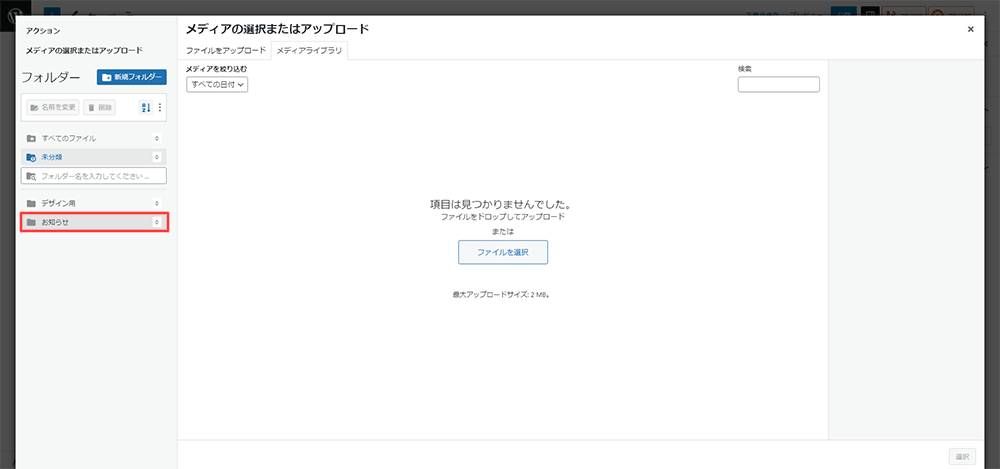1000x469 pixels.
Task: Focus the 検索 media search box
Action: click(779, 84)
